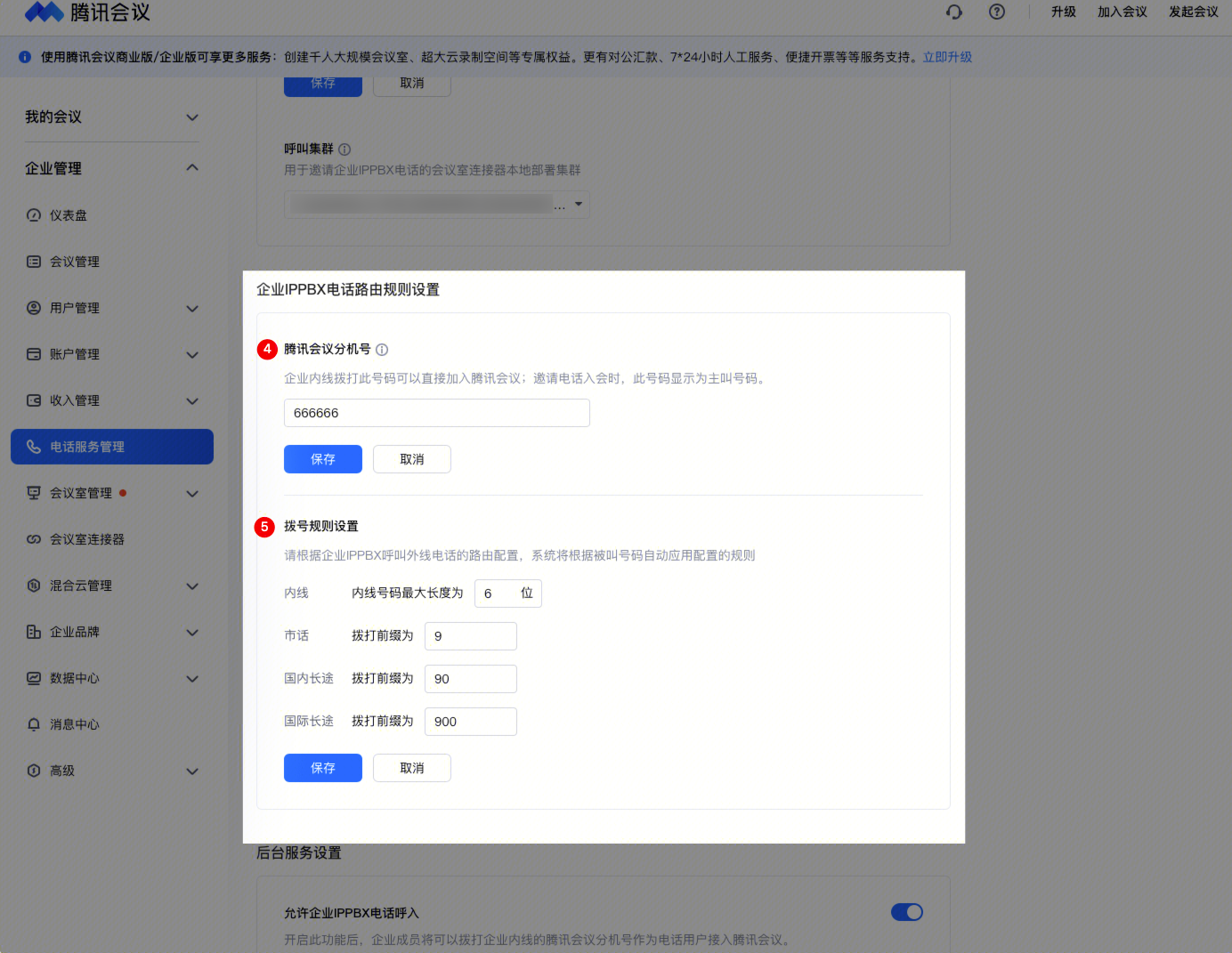1232x953 pixels.
Task: Expand 账户管理 submenu chevron
Action: [x=192, y=355]
